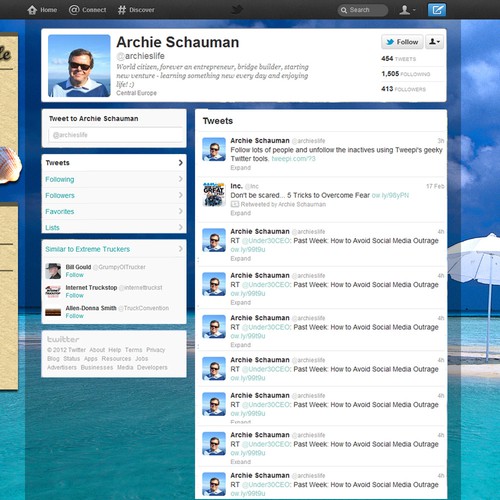This screenshot has height=500, width=500.
Task: Click the 454 Tweets count
Action: 398,59
